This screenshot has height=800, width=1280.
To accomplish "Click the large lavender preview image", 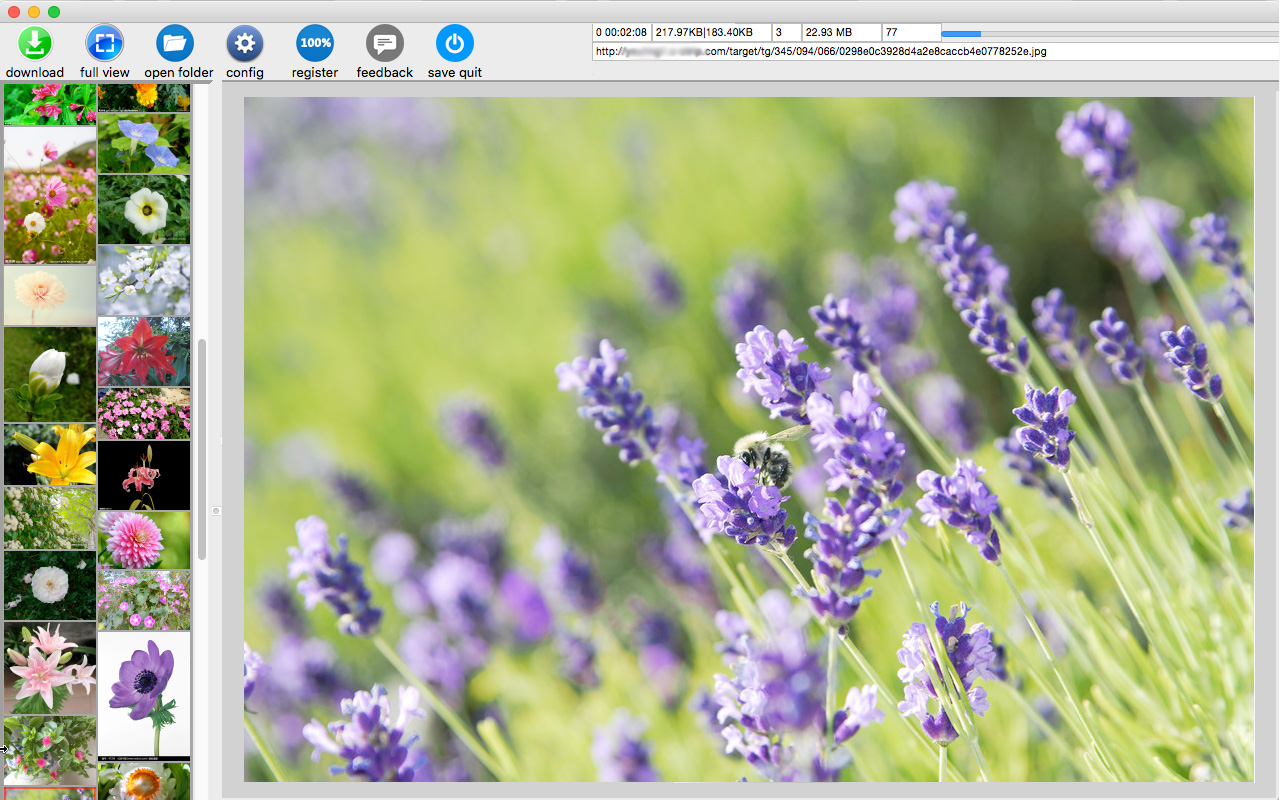I will (748, 439).
